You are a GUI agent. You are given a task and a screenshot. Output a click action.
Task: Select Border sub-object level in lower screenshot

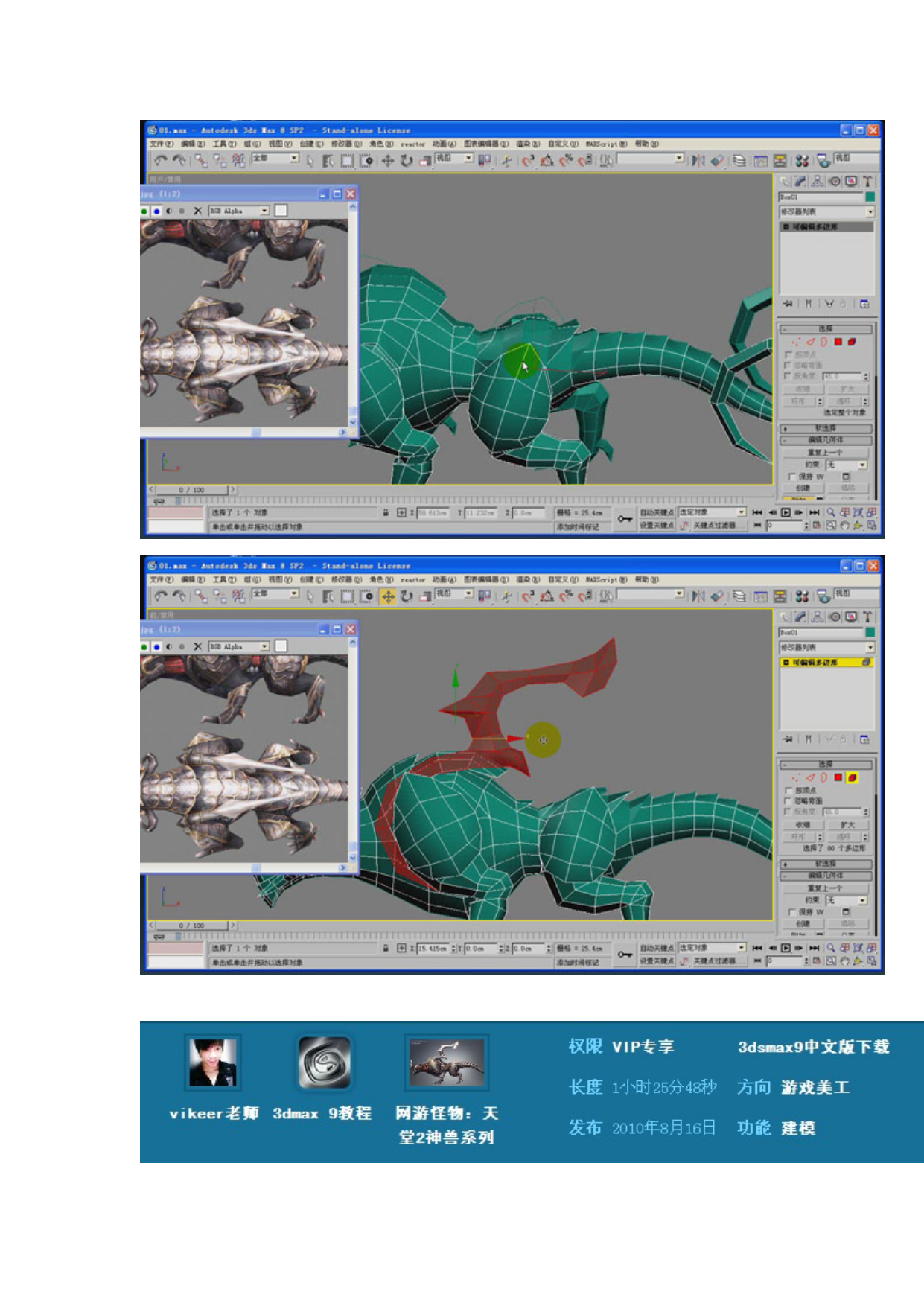click(823, 778)
